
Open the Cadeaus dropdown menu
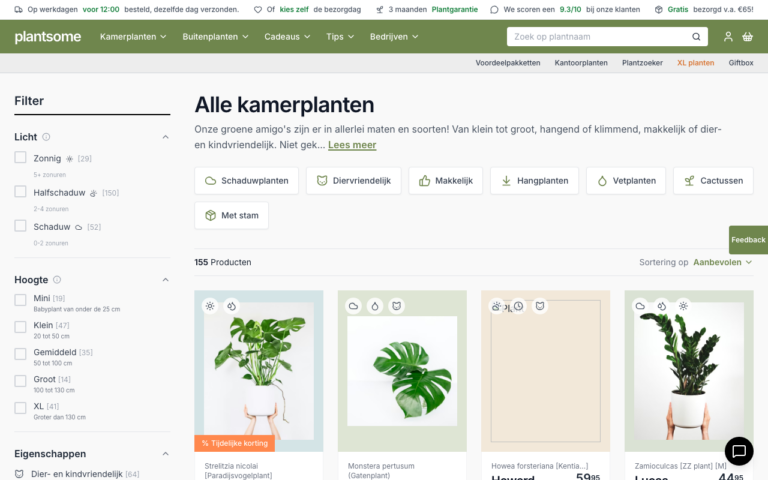pyautogui.click(x=288, y=37)
